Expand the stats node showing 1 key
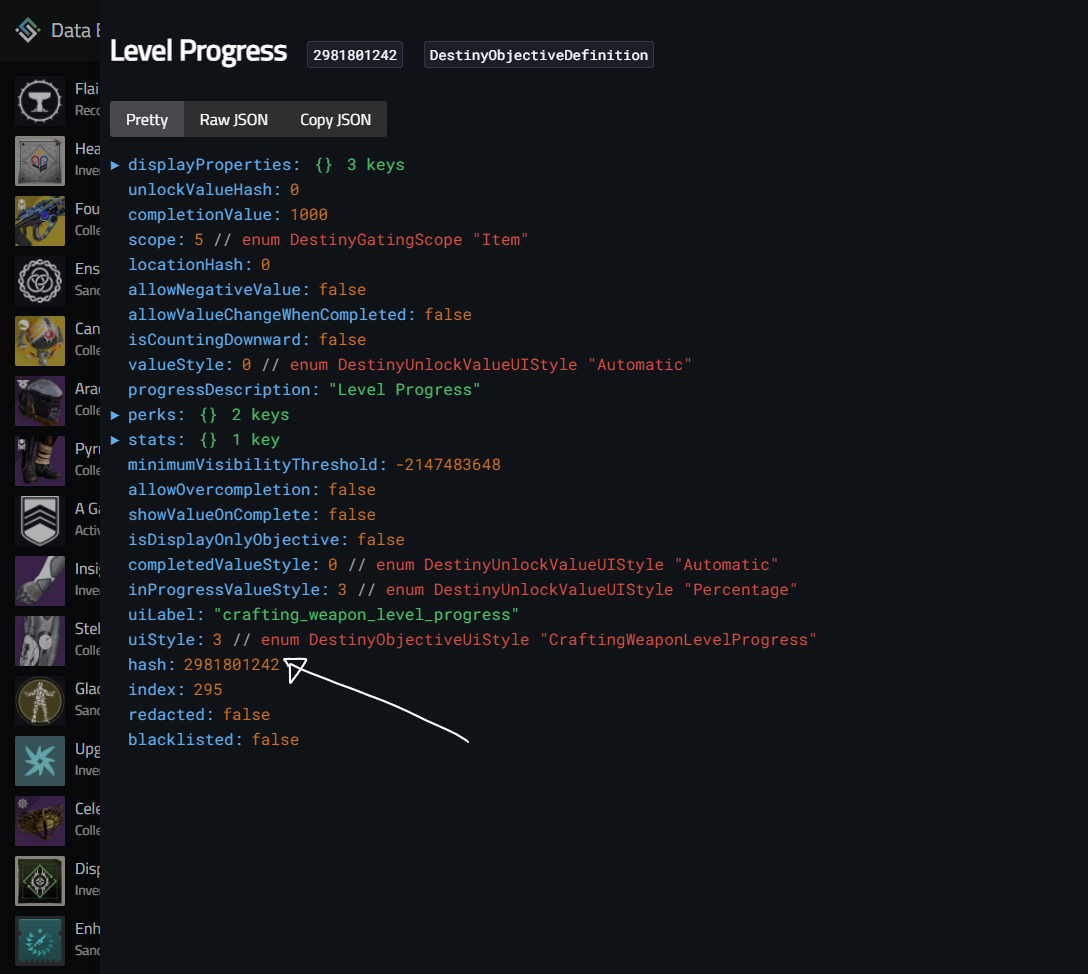 (x=114, y=439)
